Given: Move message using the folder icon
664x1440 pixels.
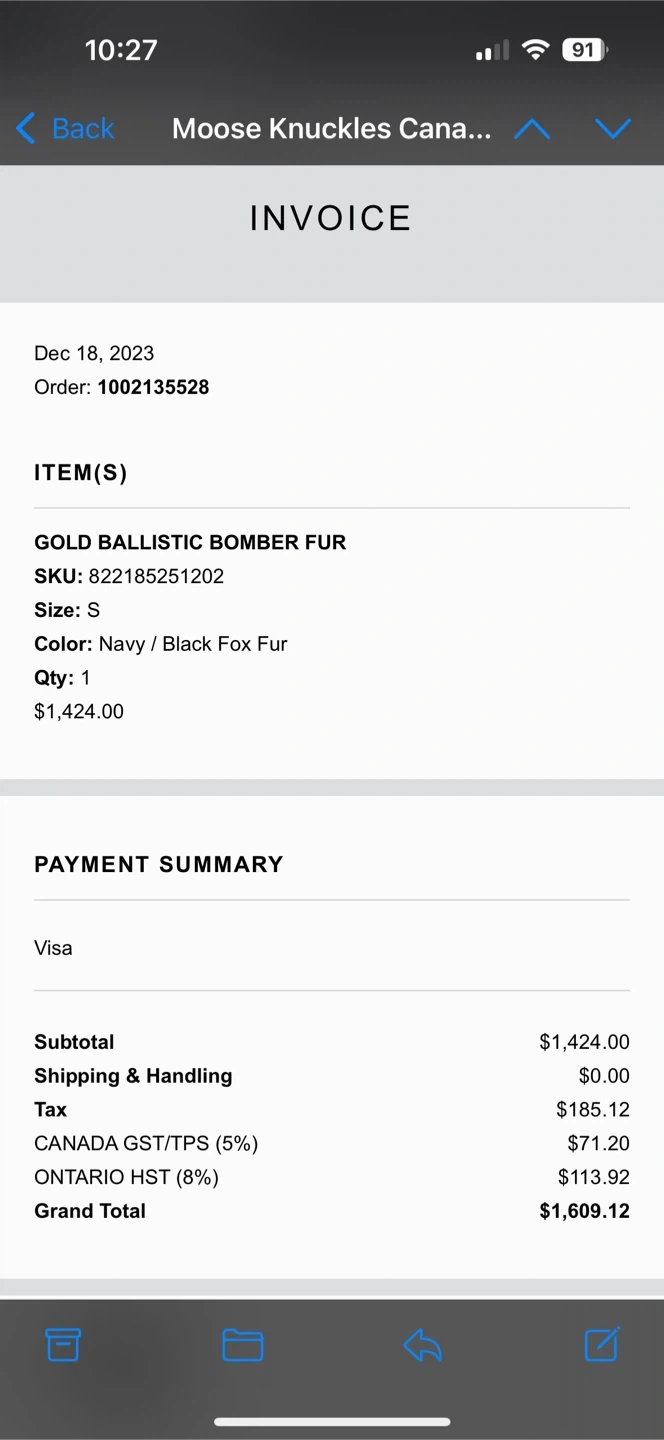Looking at the screenshot, I should pyautogui.click(x=242, y=1345).
